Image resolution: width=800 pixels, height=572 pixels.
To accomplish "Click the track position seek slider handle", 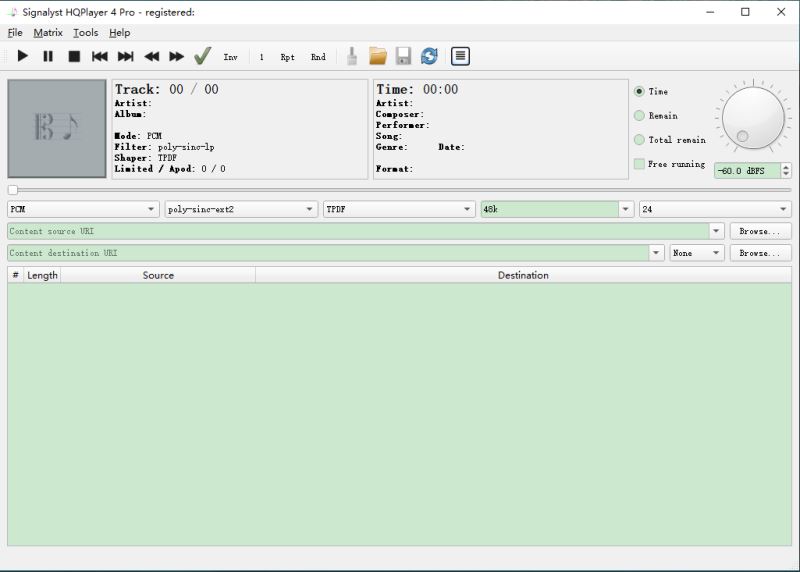I will [x=13, y=190].
